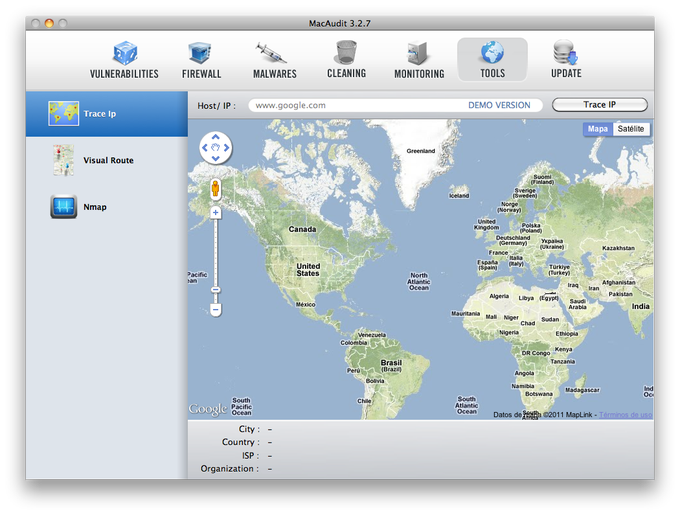Open the Monitoring section
The width and height of the screenshot is (680, 515).
[419, 60]
